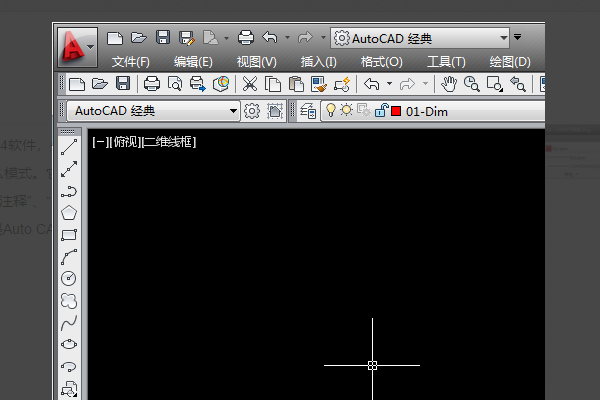Toggle layer on/off lightbulb for 01-Dim

(x=331, y=111)
